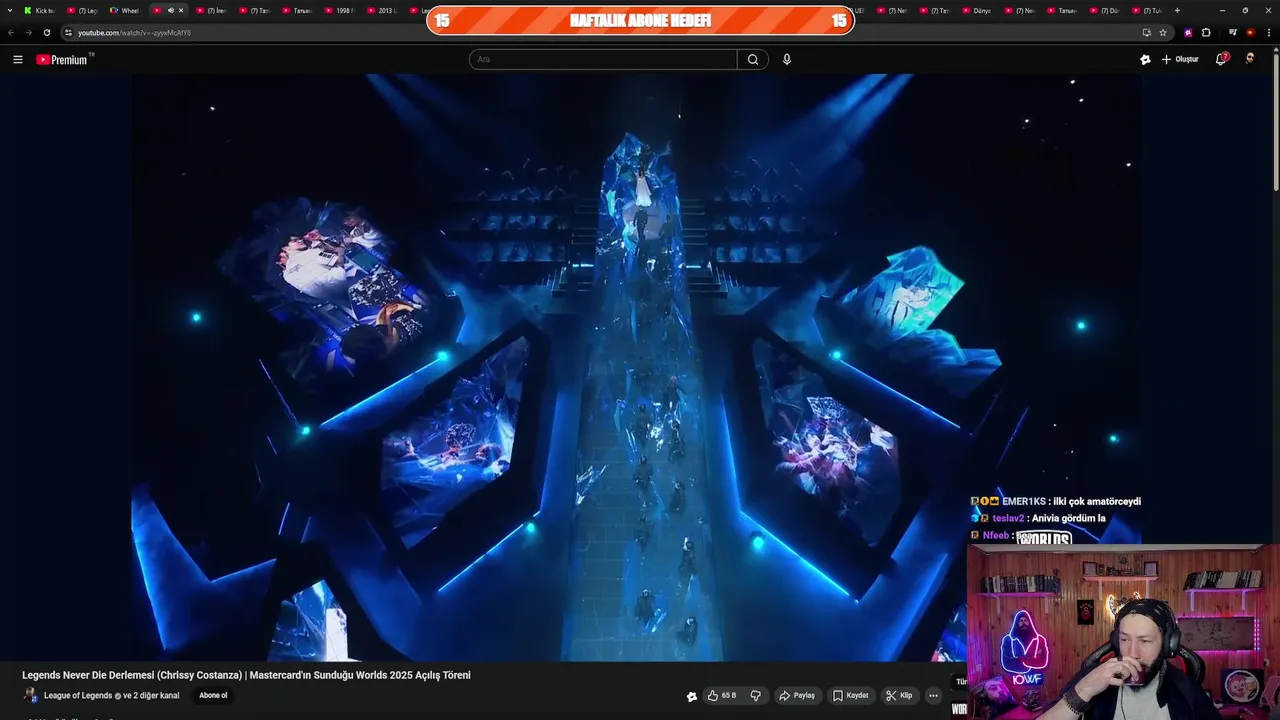Open the League of Legends channel avatar

[30, 696]
